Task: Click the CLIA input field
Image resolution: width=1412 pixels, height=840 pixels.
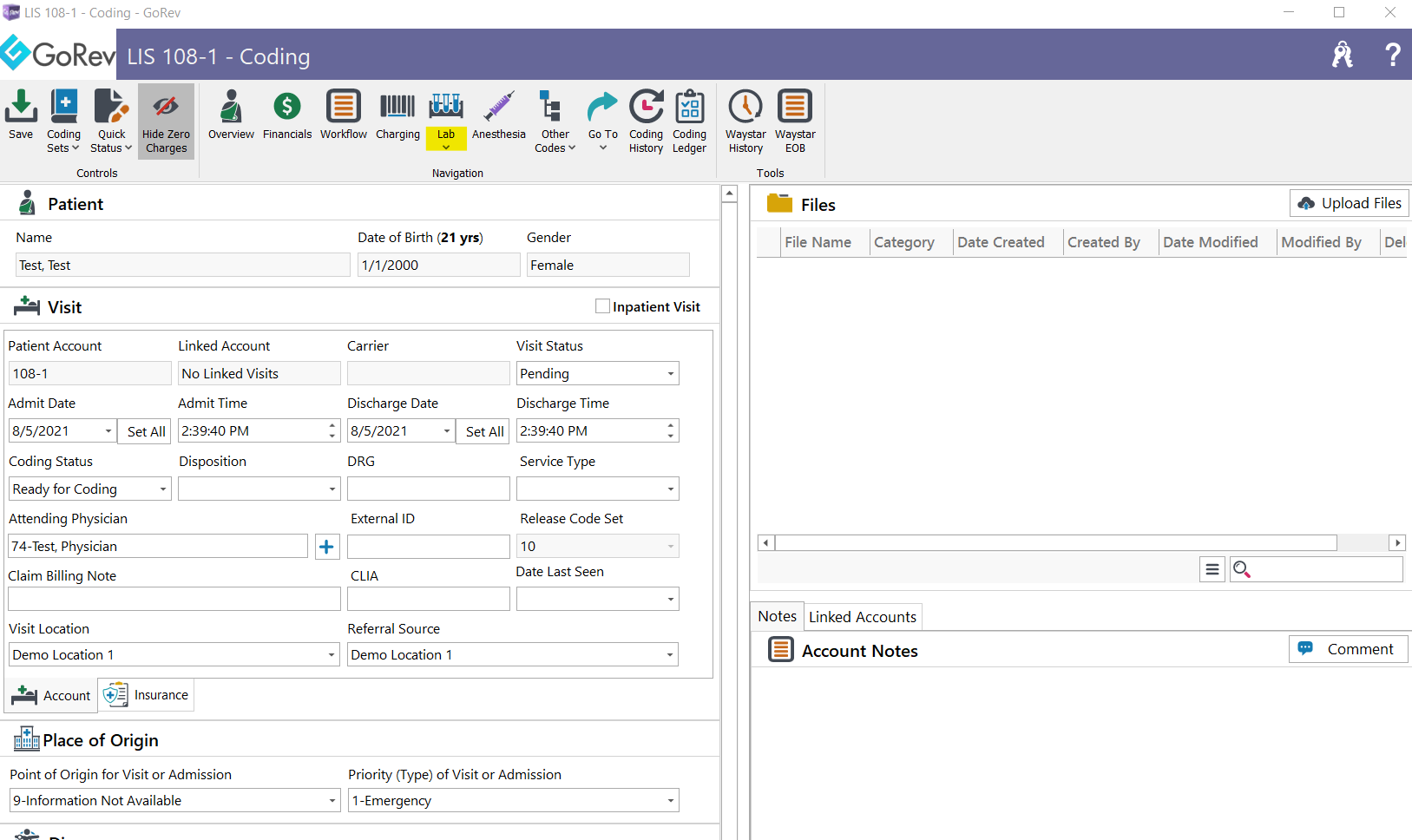Action: pyautogui.click(x=428, y=600)
